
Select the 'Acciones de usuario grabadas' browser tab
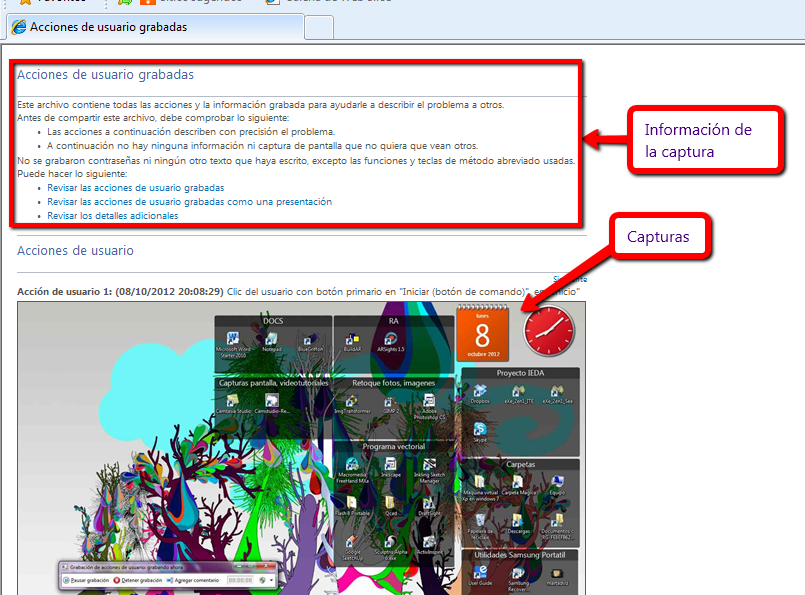155,27
